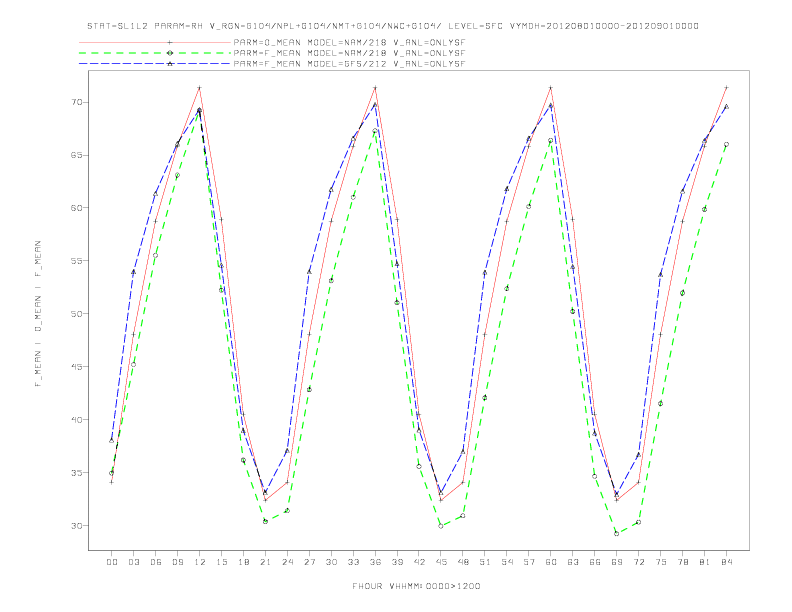Click the x-axis forecast hour label 63
The height and width of the screenshot is (612, 792).
573,562
